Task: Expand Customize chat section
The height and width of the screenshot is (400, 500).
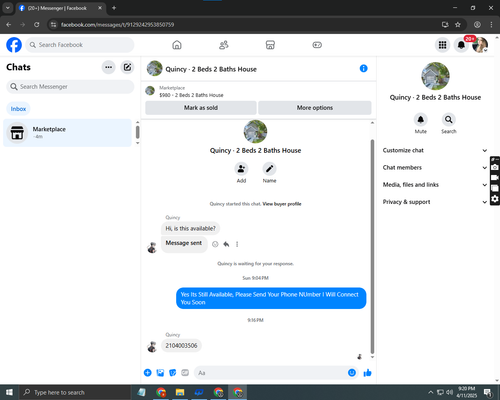Action: pos(435,150)
